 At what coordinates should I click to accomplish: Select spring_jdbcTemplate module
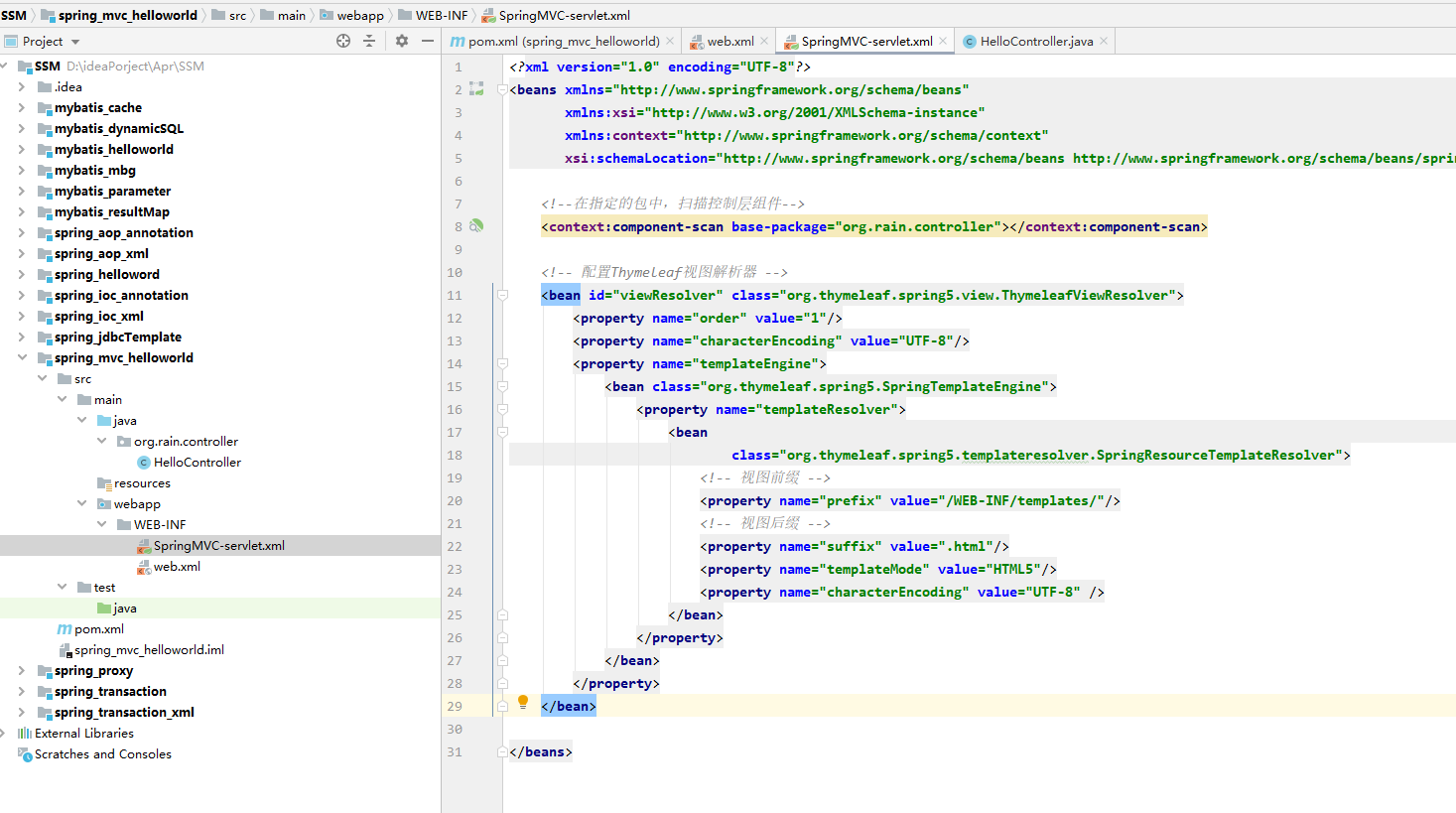(118, 337)
